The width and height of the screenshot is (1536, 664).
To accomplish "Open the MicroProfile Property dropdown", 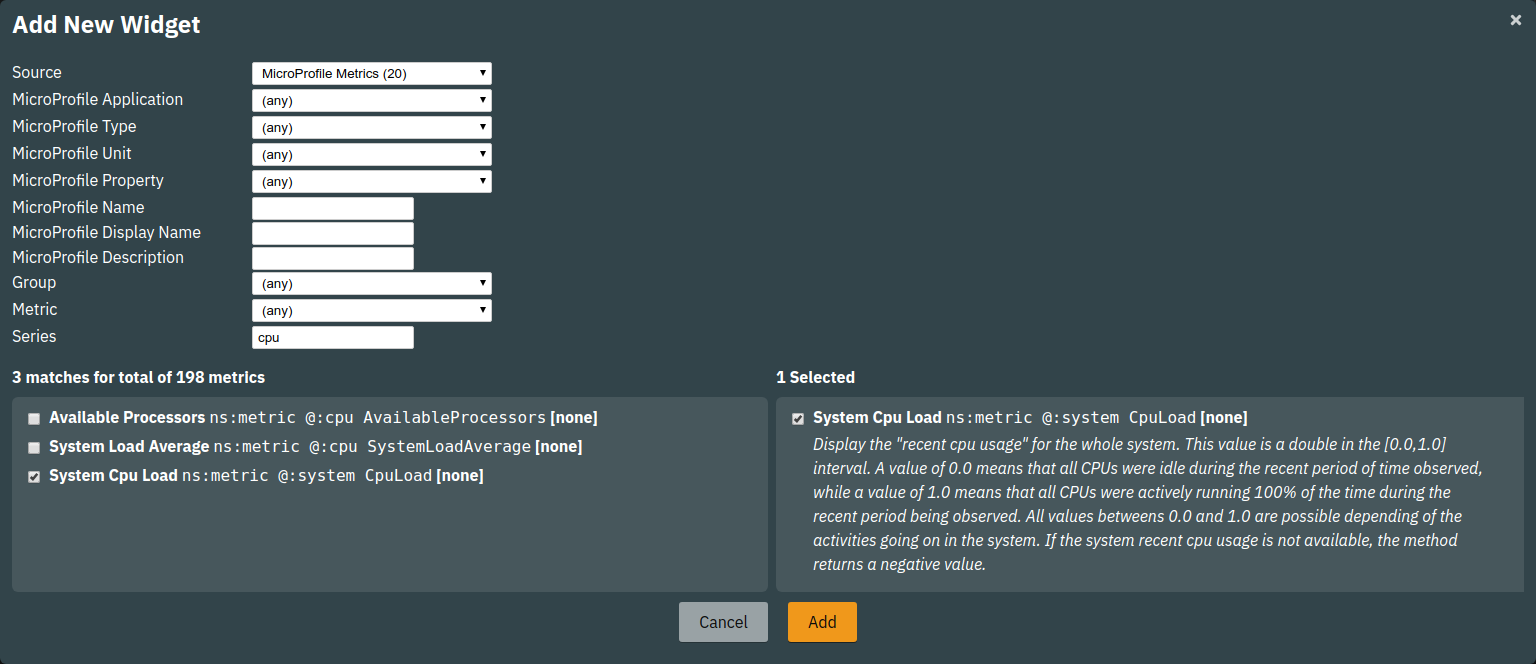I will (371, 181).
